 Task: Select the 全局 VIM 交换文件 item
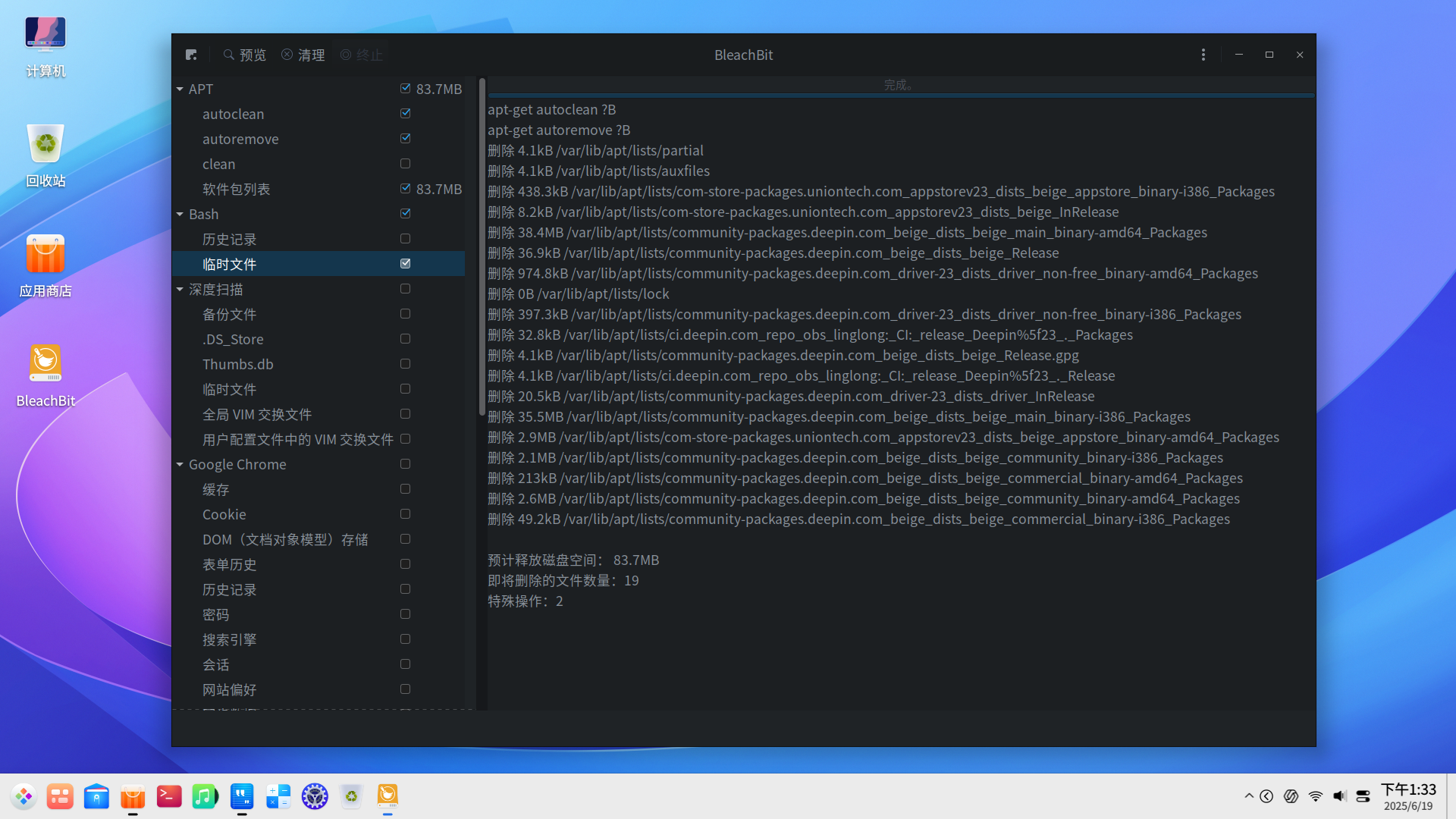(x=318, y=414)
